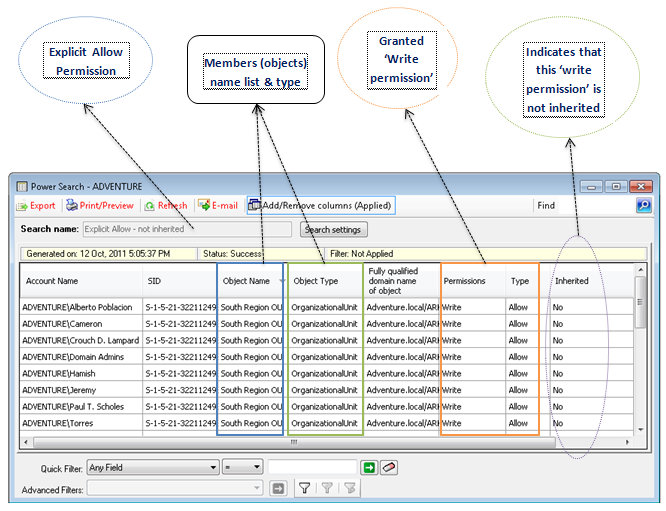
Task: Open the Advanced Filters dropdown
Action: (257, 488)
